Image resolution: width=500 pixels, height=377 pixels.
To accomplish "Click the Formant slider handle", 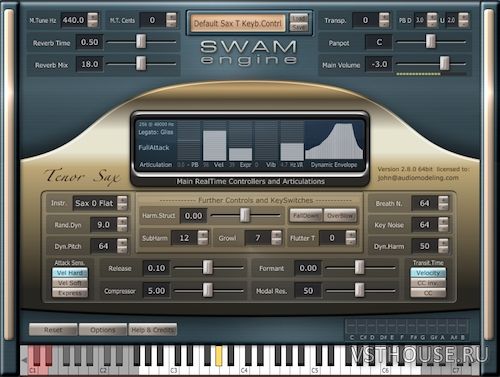I will 359,267.
